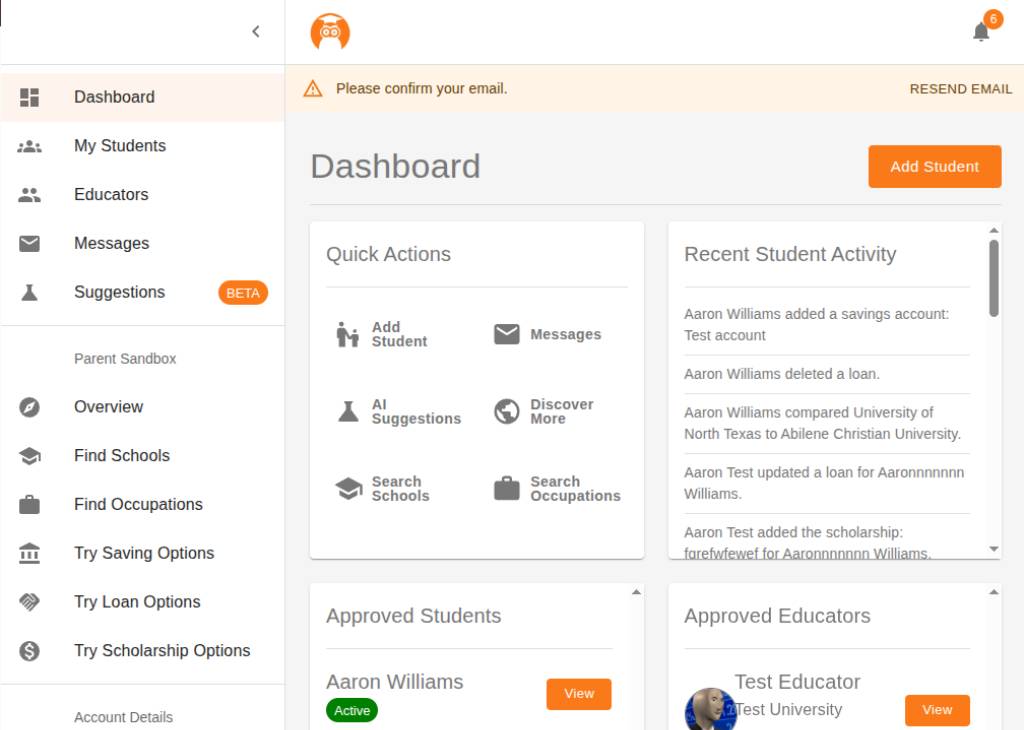Click the owl logo in header
This screenshot has width=1024, height=730.
coord(330,32)
